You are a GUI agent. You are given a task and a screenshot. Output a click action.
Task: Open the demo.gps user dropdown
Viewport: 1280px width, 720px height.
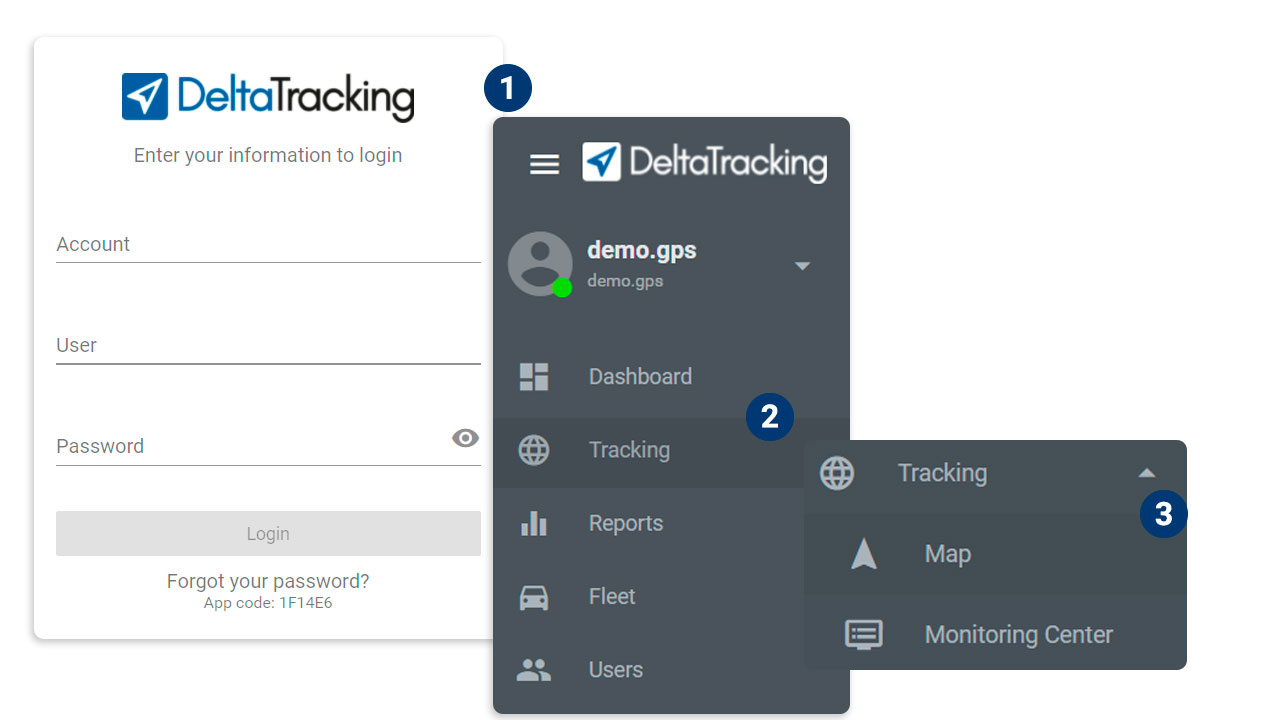coord(802,265)
